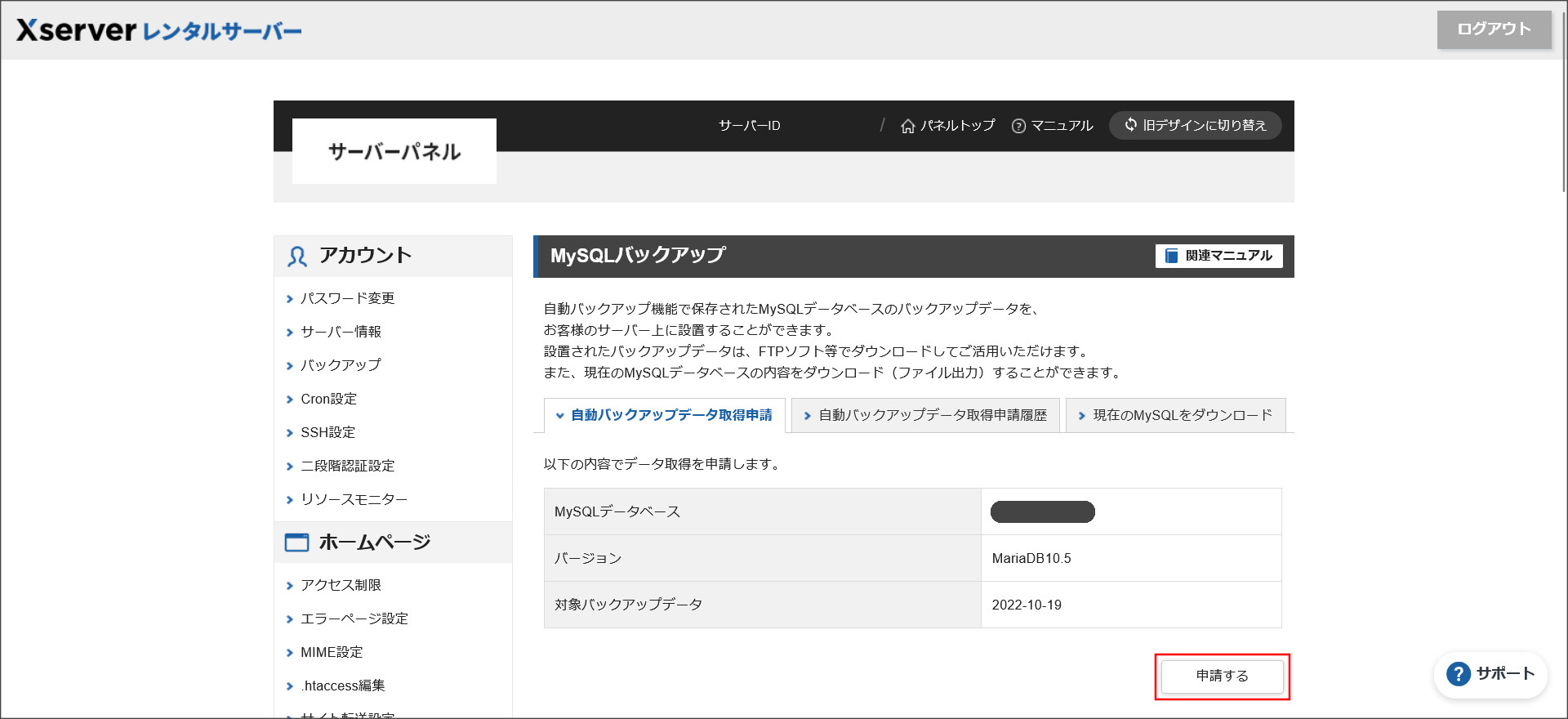Open .htaccess編集 in the sidebar
The height and width of the screenshot is (719, 1568).
point(342,686)
